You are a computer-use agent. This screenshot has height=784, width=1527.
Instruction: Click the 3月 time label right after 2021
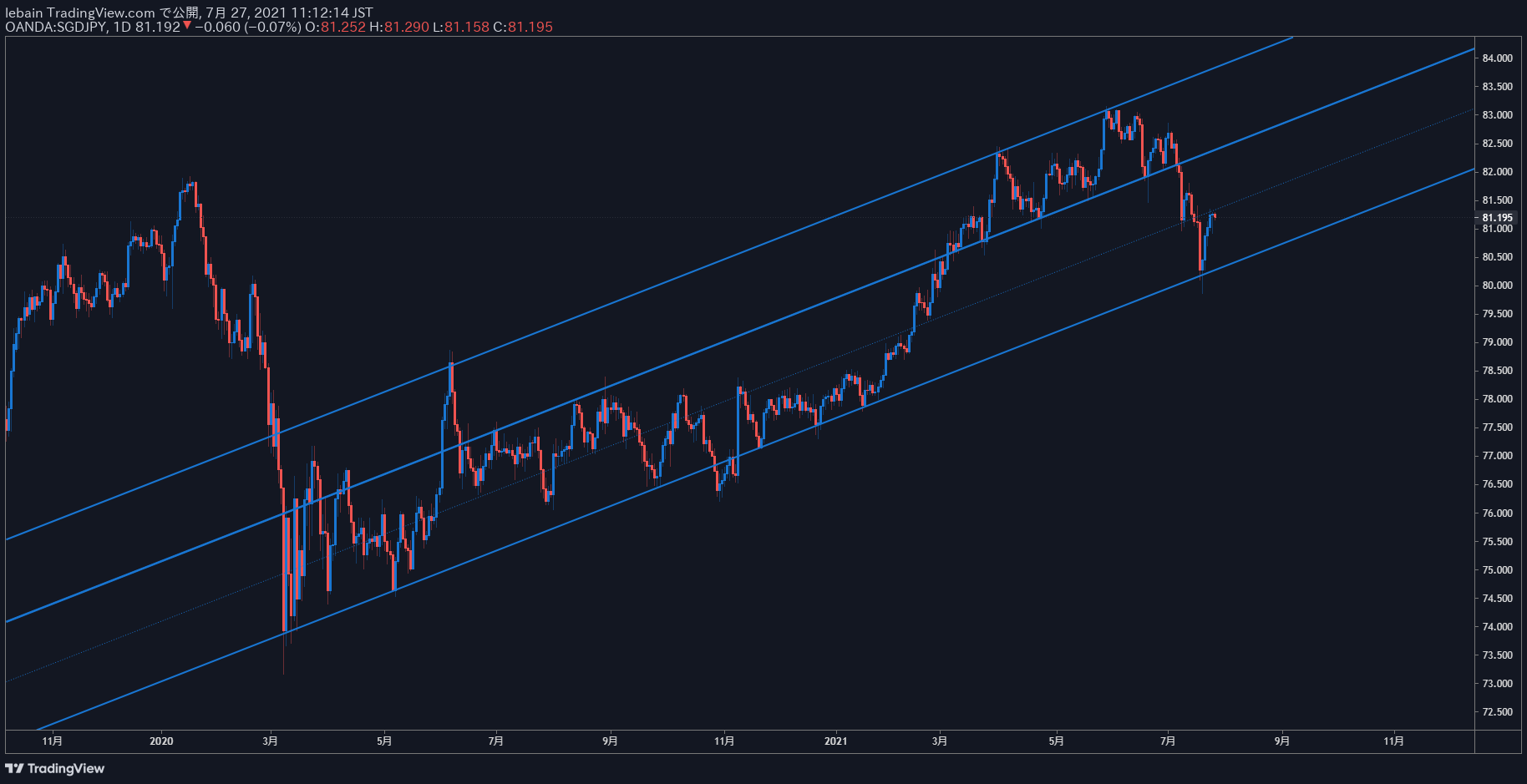[940, 741]
